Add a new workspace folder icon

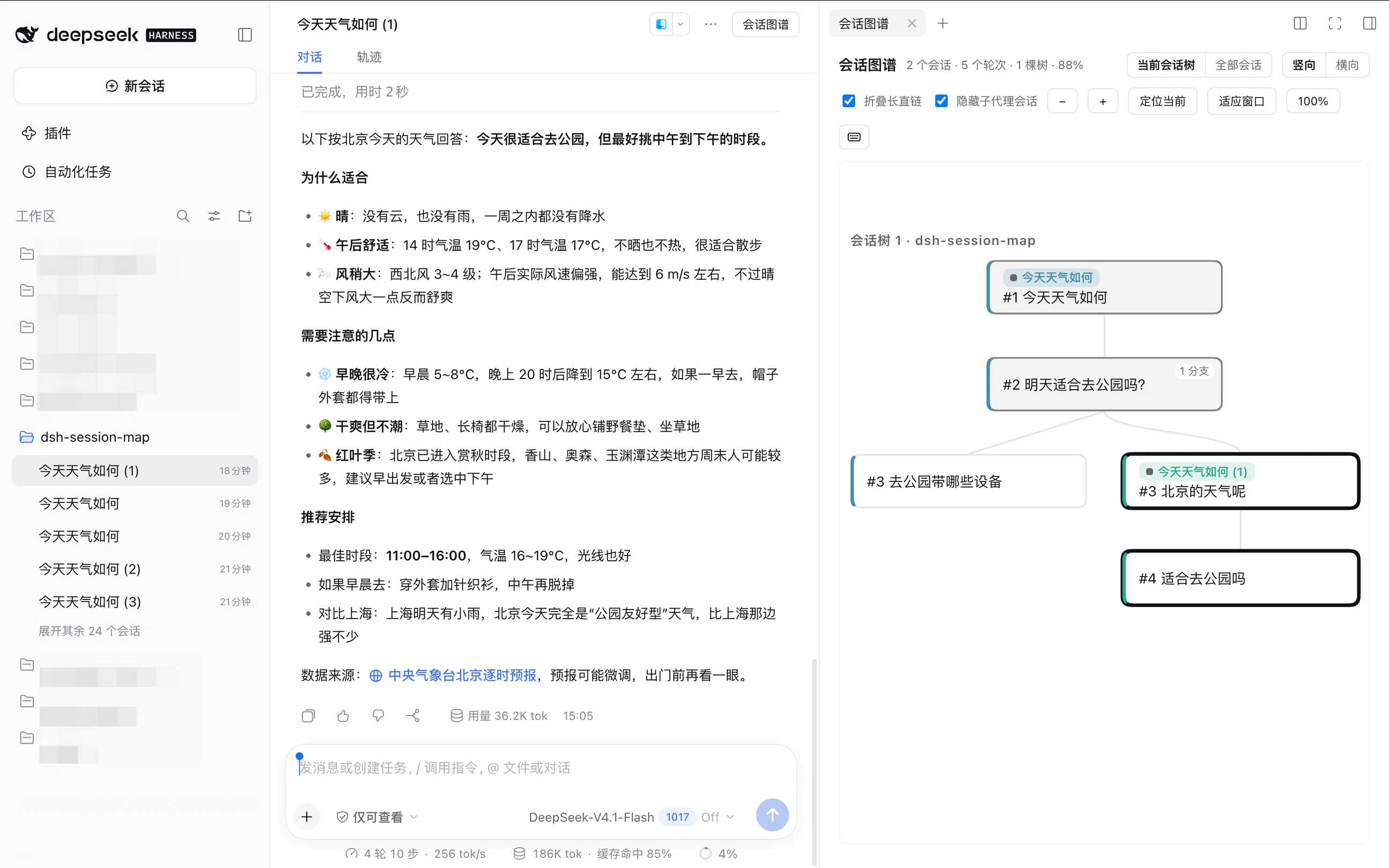point(245,216)
